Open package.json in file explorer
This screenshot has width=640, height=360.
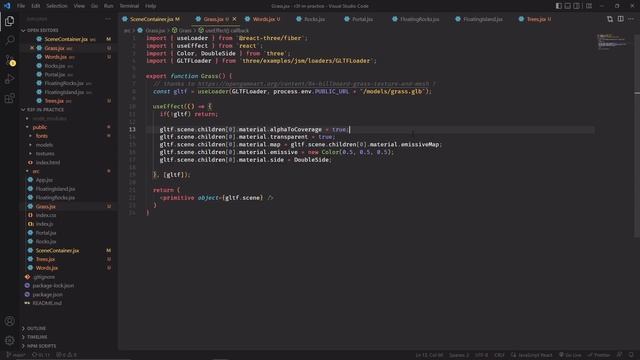coord(47,294)
